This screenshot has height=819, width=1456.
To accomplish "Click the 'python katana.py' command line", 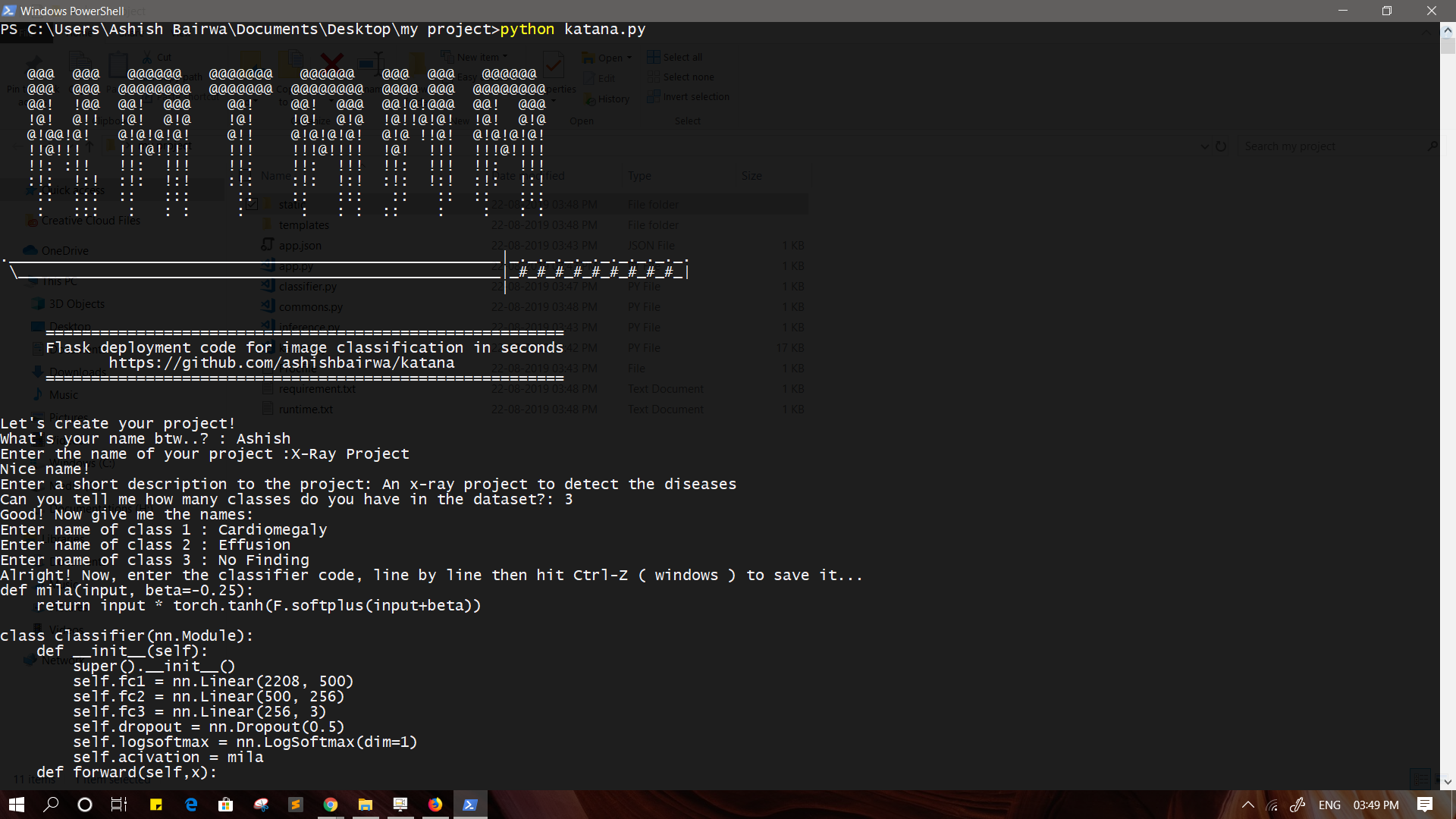I will click(x=573, y=30).
